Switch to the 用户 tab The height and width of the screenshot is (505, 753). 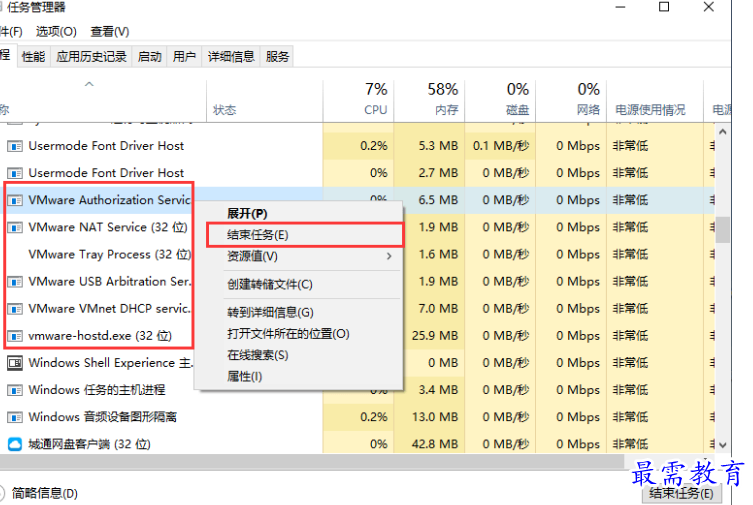point(184,57)
